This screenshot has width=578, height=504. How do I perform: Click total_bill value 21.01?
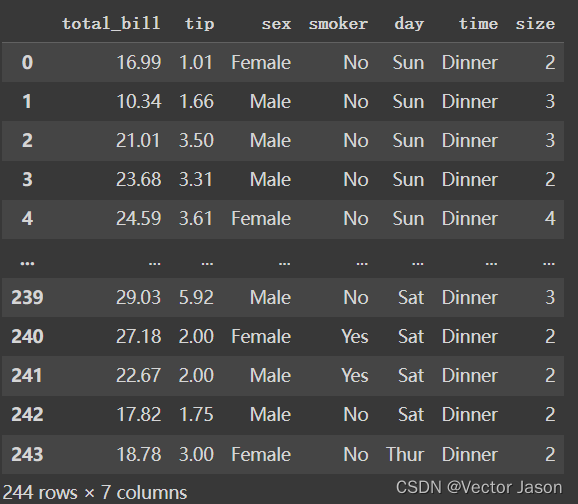138,140
